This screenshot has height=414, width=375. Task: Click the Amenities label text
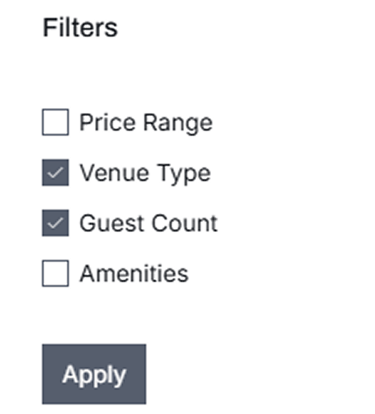pos(134,273)
